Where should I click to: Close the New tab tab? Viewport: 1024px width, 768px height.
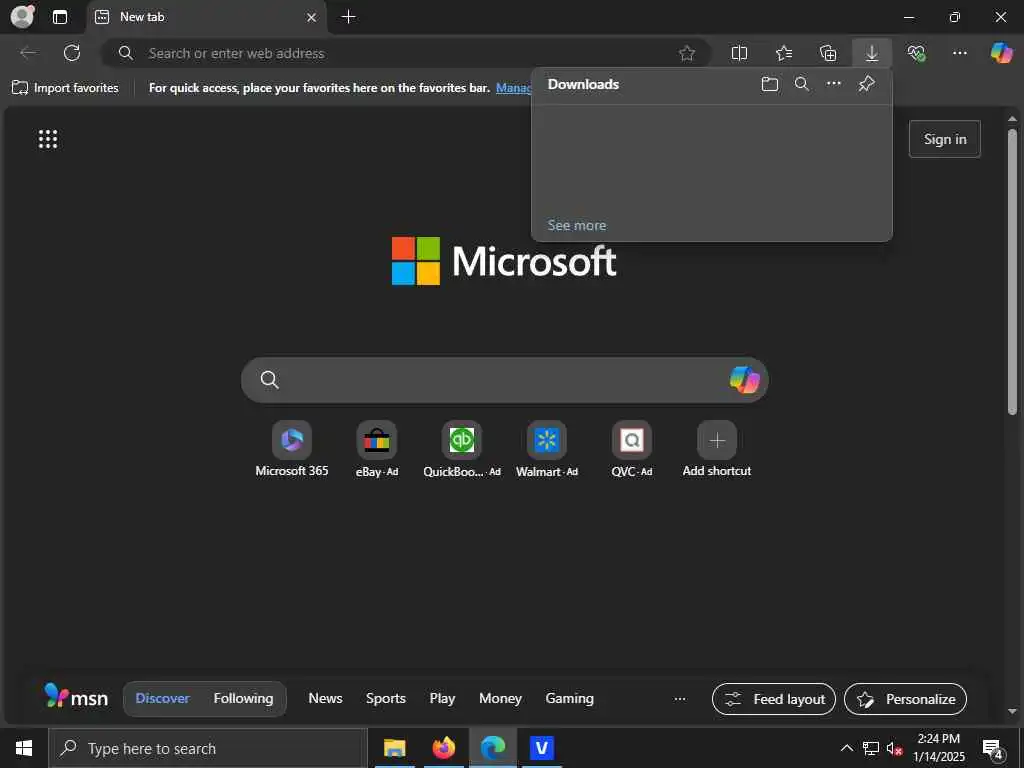(312, 18)
